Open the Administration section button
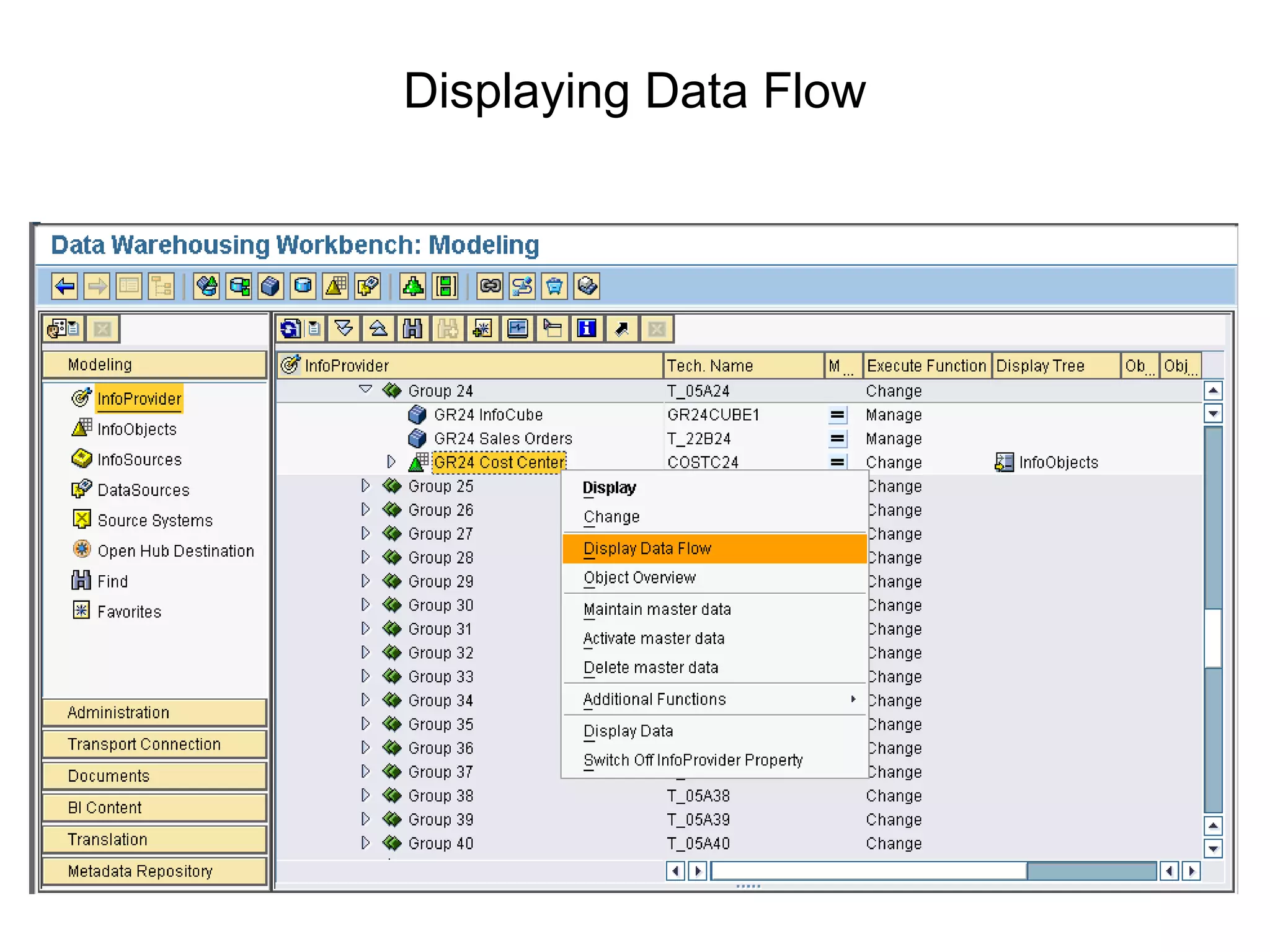This screenshot has height=952, width=1270. click(x=154, y=712)
